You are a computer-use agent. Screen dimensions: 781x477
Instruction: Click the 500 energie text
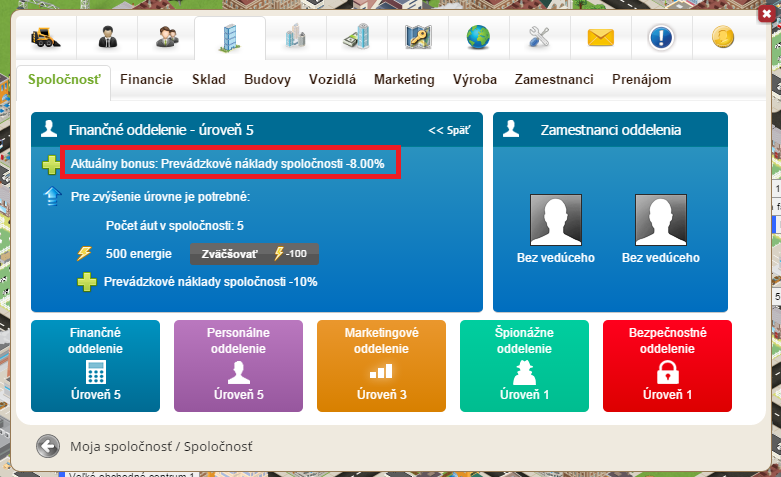click(x=138, y=254)
